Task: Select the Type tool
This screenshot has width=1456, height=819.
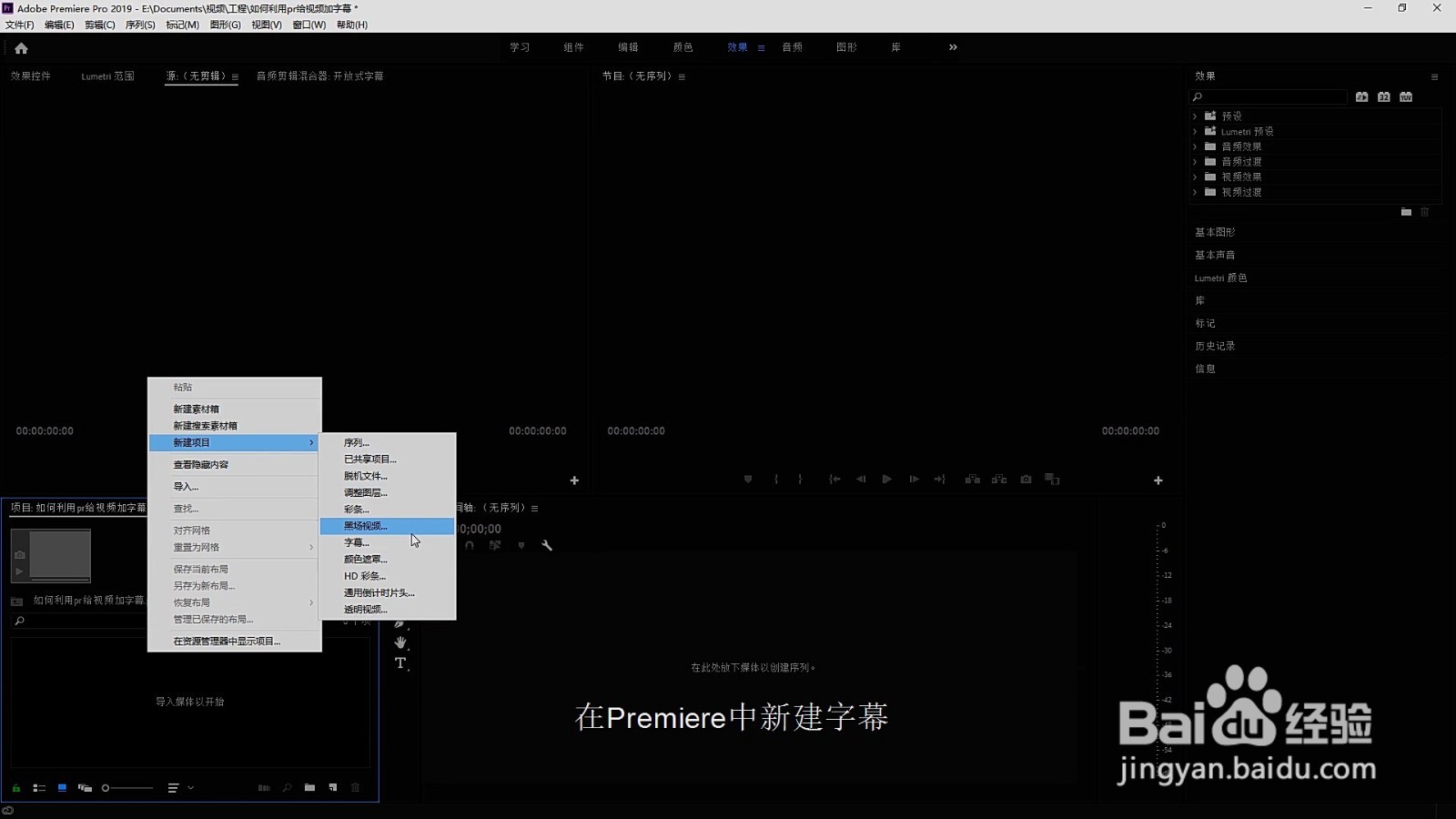Action: [x=400, y=663]
